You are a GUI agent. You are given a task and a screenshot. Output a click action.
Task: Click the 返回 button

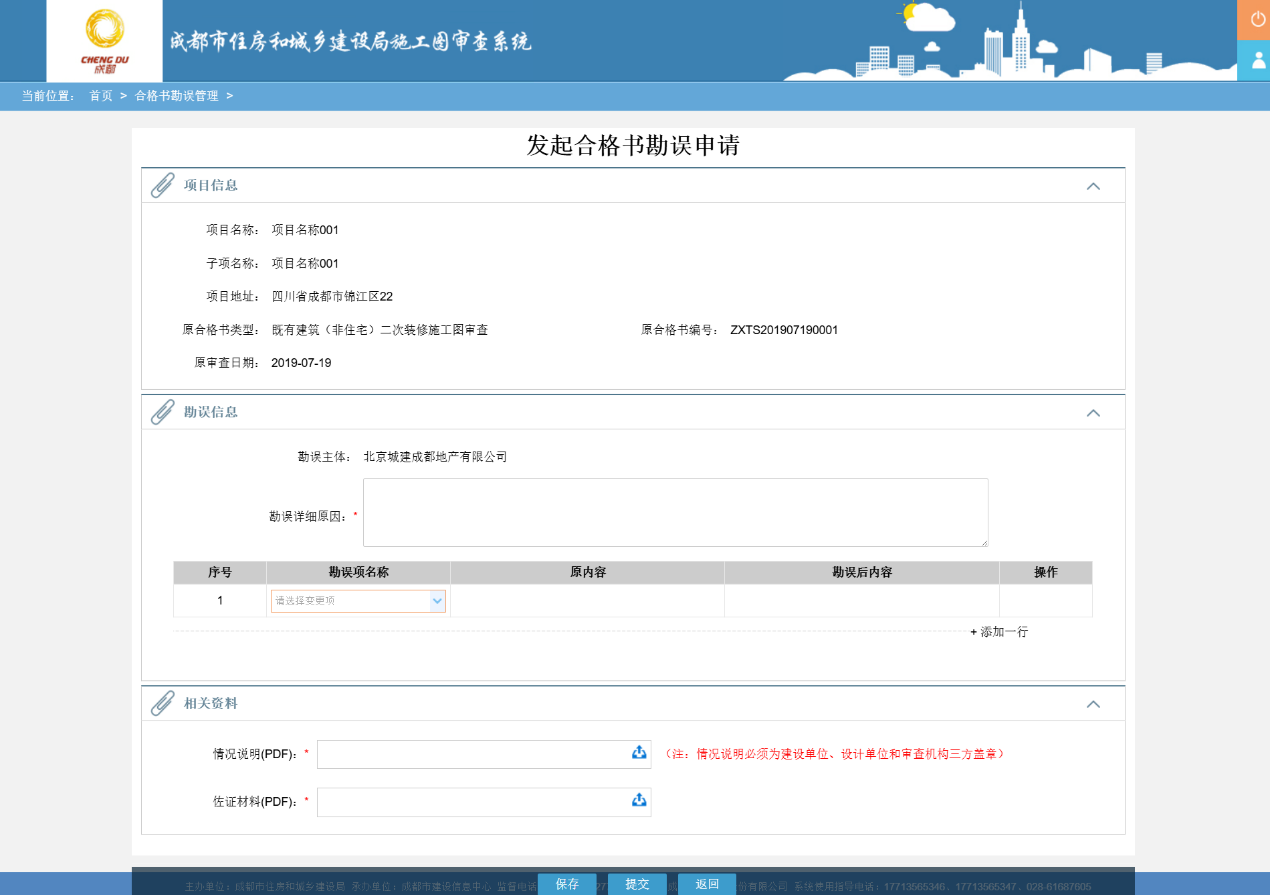click(707, 884)
